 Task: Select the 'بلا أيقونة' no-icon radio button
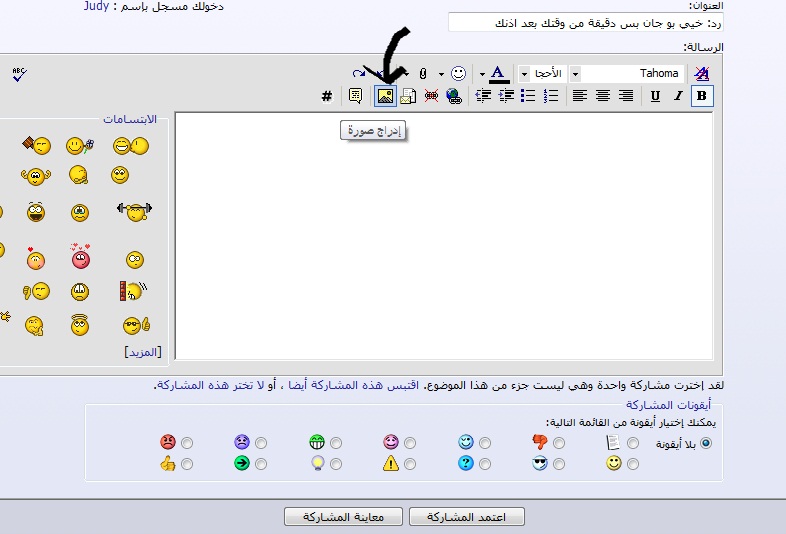tap(707, 442)
